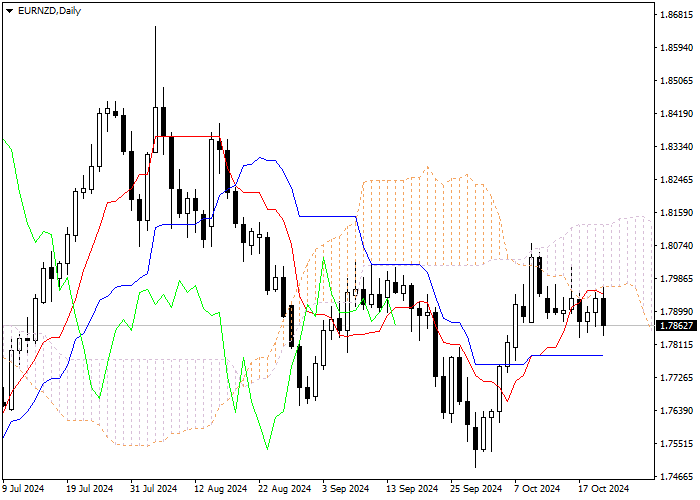Click the 1.75515 price axis label
The image size is (700, 500).
point(676,444)
